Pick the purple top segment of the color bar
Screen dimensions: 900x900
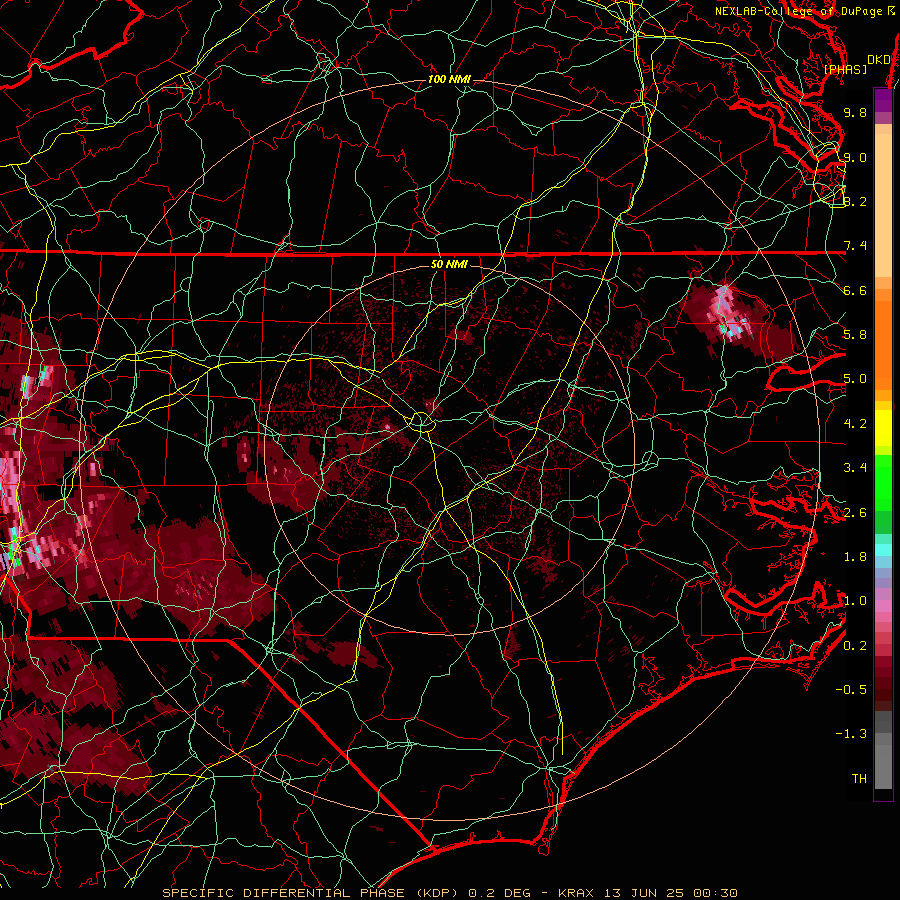click(883, 100)
